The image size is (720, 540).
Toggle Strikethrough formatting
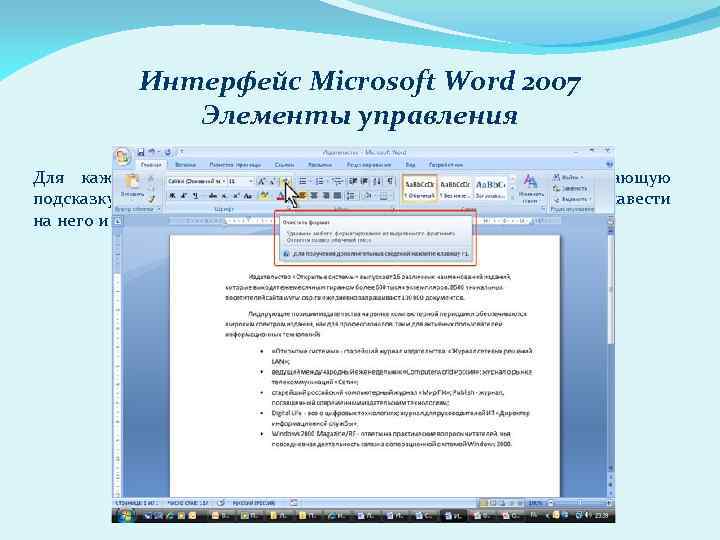point(213,196)
